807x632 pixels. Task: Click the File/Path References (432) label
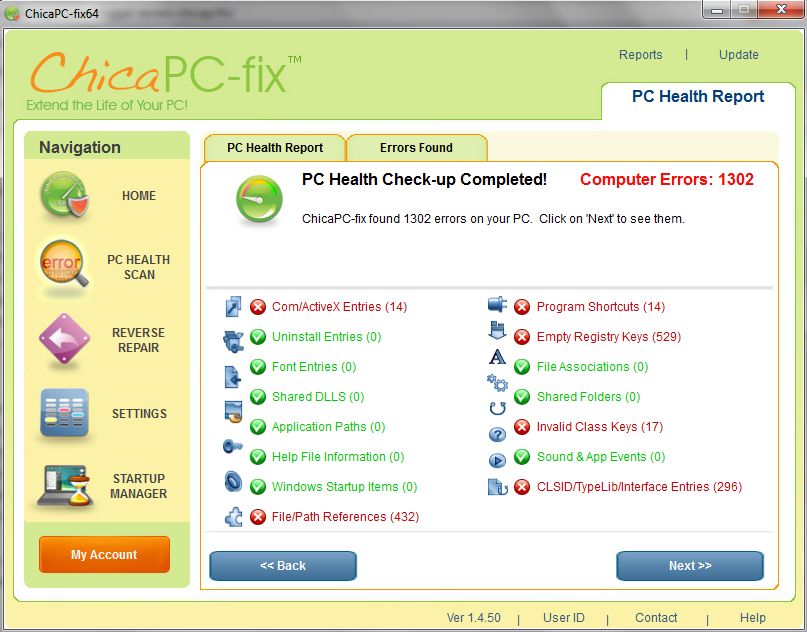pyautogui.click(x=345, y=517)
